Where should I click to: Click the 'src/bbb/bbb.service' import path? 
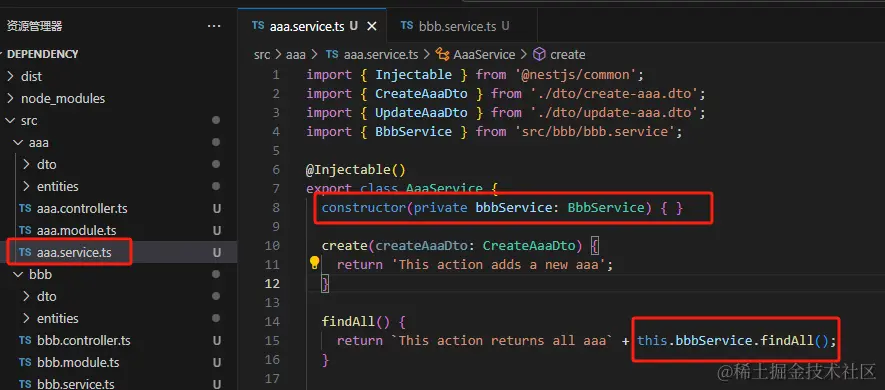coord(595,132)
